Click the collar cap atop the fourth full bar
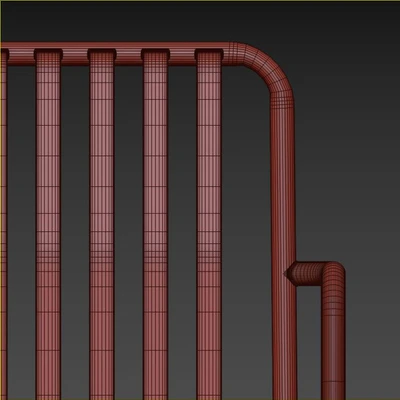The height and width of the screenshot is (400, 400). [x=209, y=55]
